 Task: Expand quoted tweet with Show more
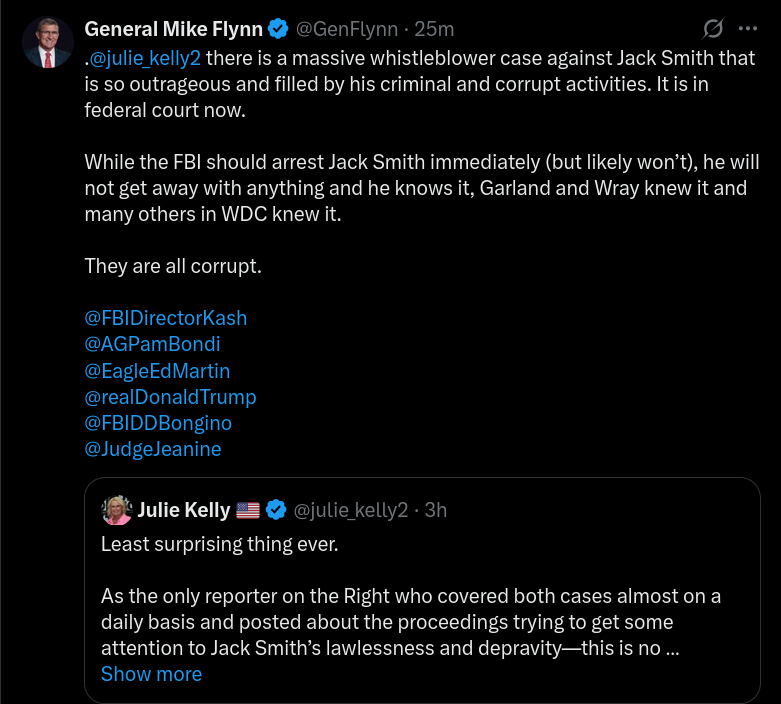[x=151, y=674]
